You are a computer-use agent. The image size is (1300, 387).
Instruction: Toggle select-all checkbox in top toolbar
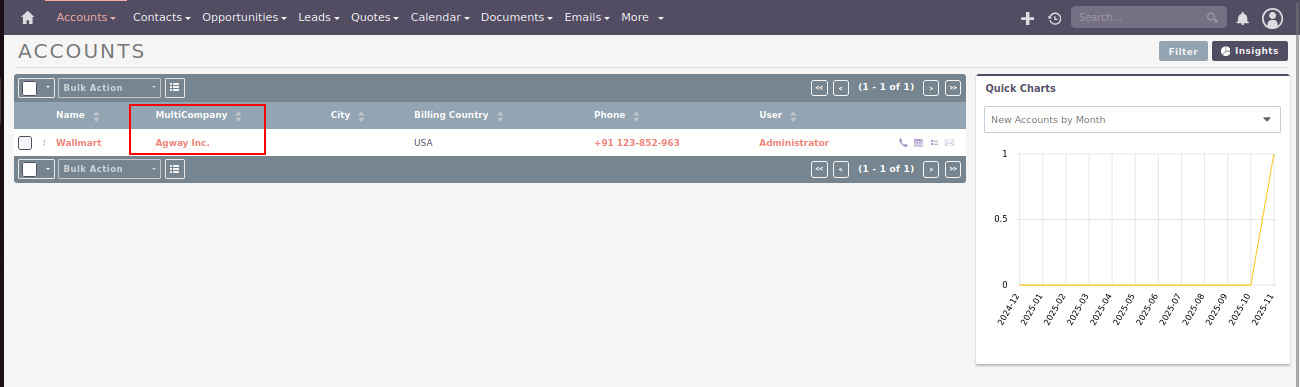[30, 88]
